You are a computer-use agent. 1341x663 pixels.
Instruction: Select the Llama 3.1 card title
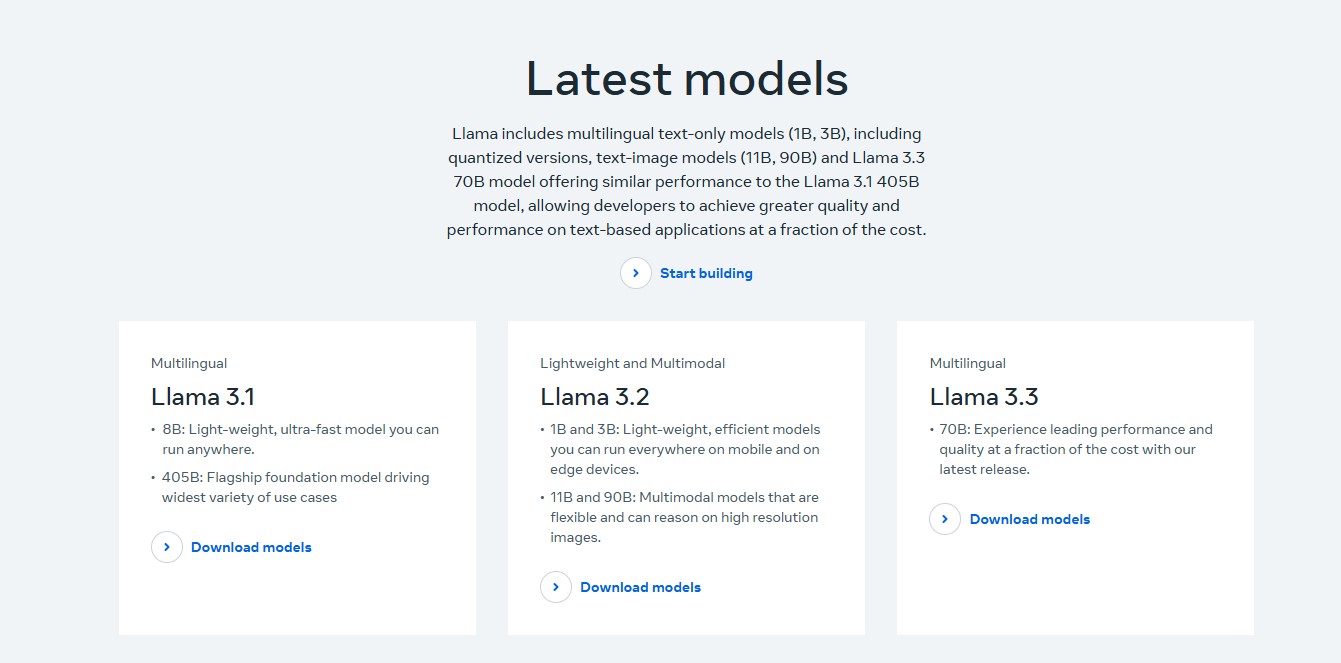[203, 397]
